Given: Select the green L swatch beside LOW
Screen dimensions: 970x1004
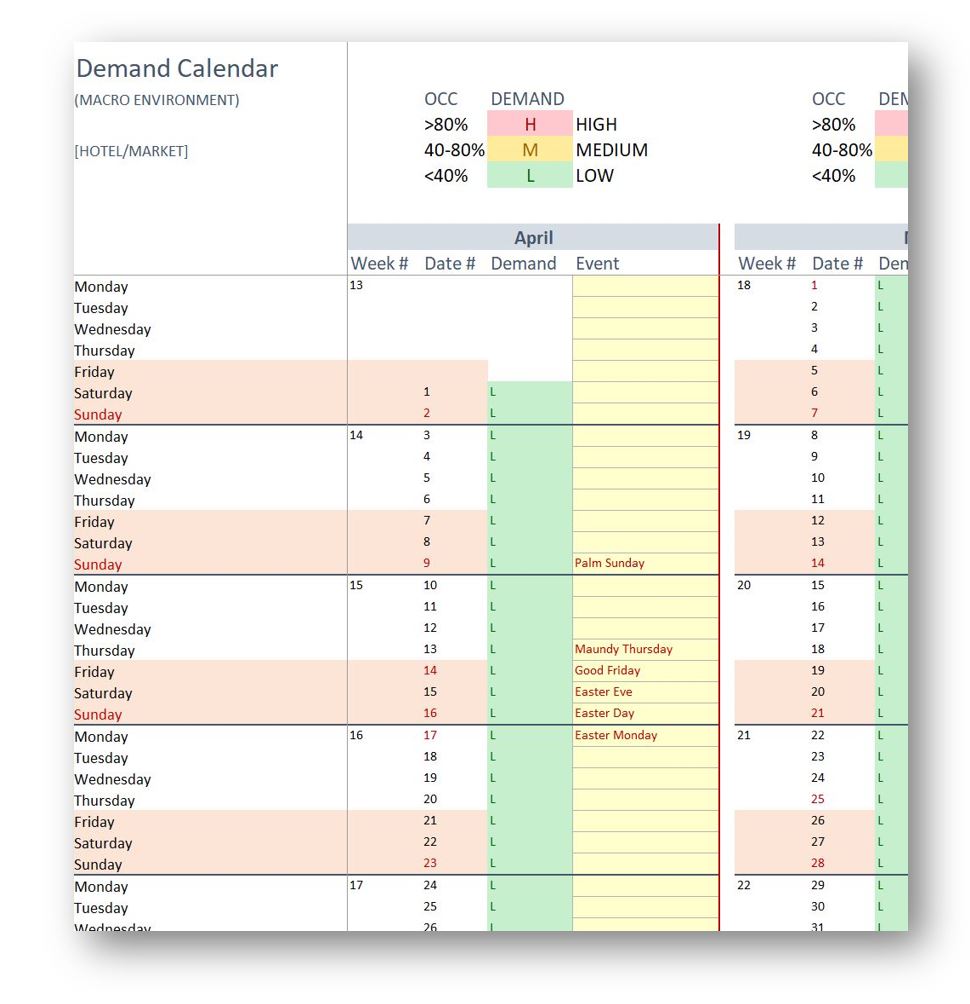Looking at the screenshot, I should pos(529,176).
